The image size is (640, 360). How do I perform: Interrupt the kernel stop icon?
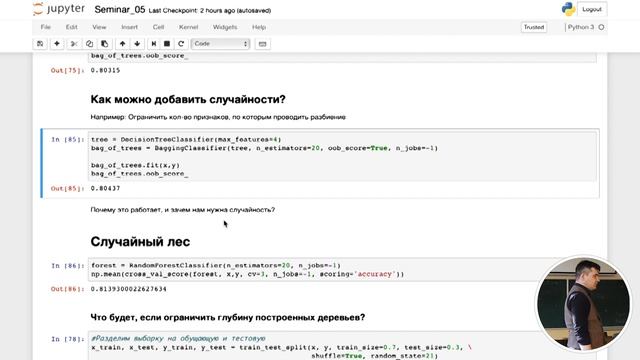(x=167, y=44)
